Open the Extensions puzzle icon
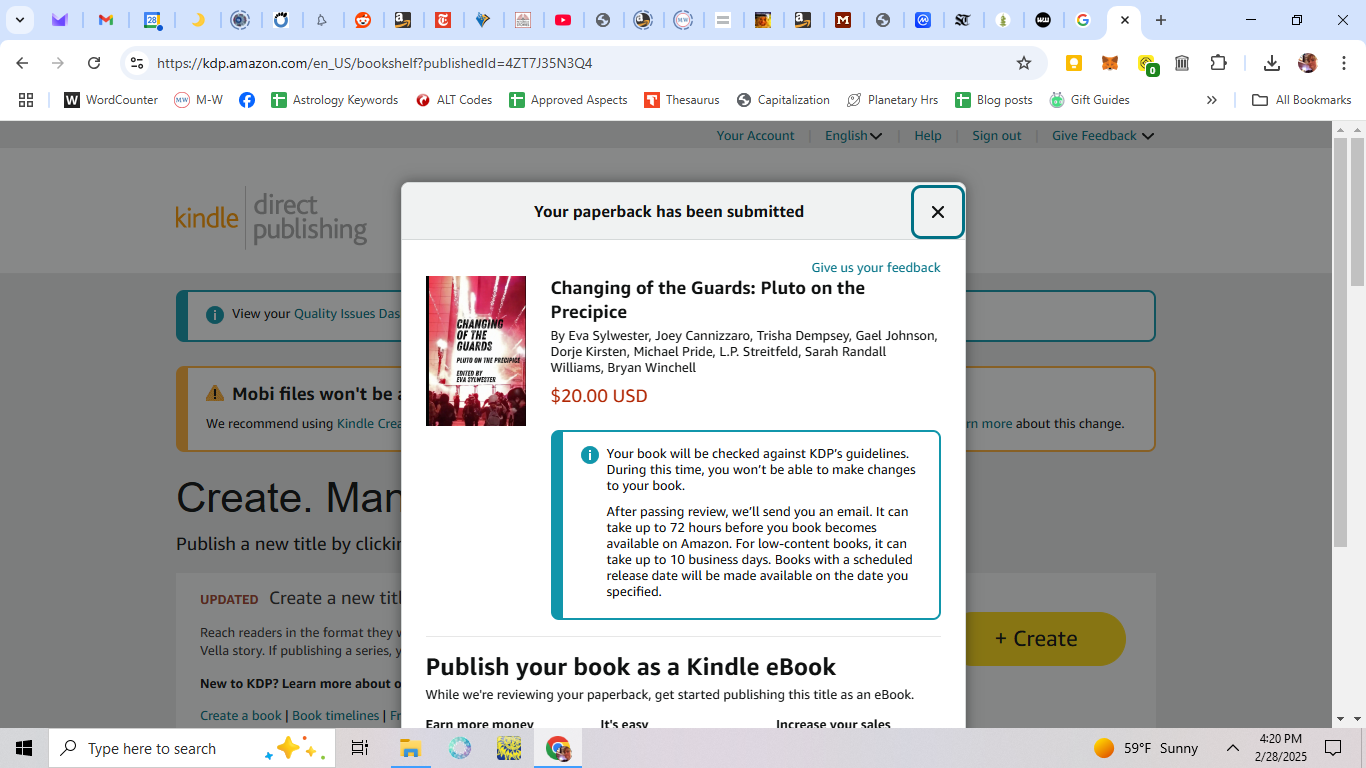This screenshot has width=1366, height=768. (1218, 63)
